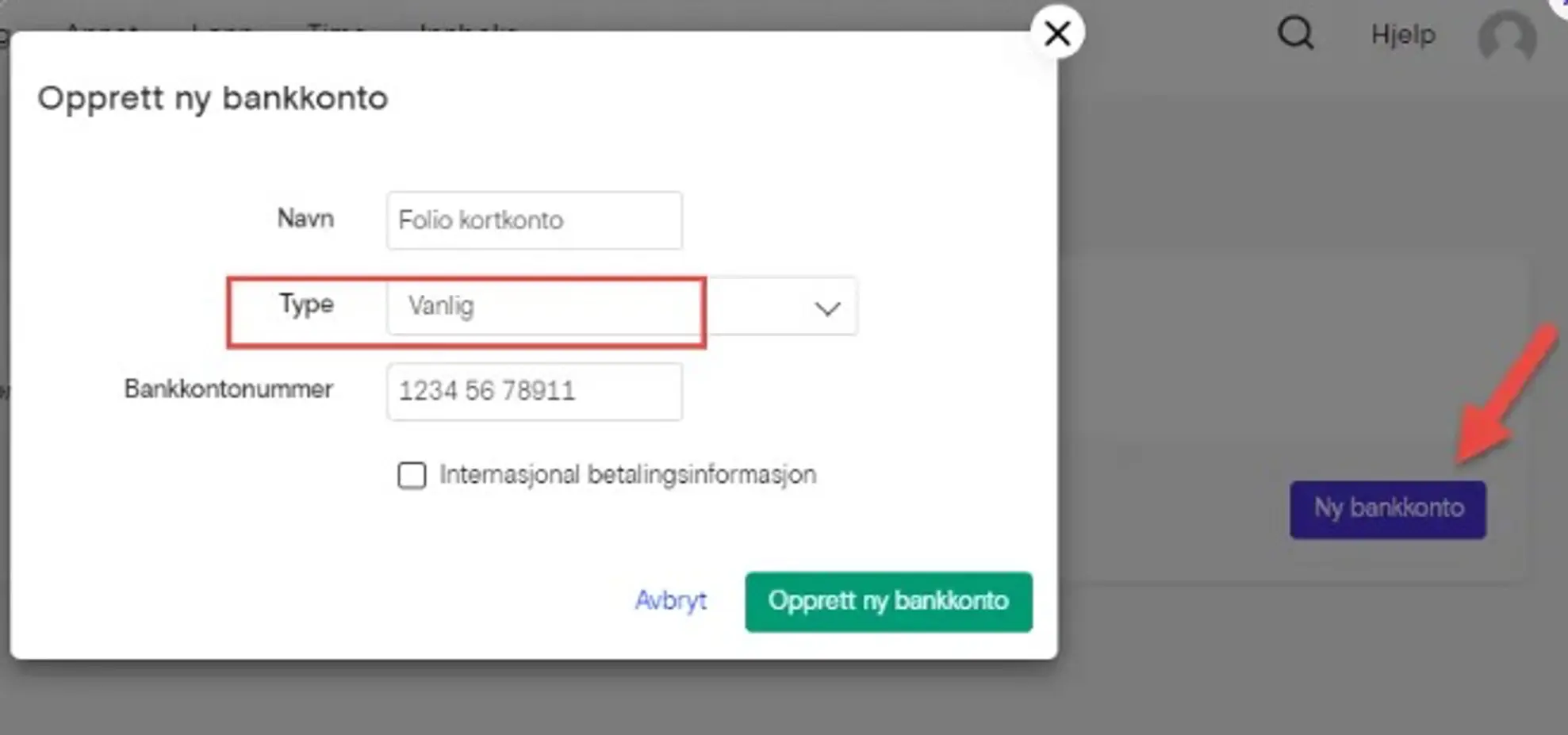The width and height of the screenshot is (1568, 735).
Task: Open Hjelp in the top bar
Action: [x=1402, y=35]
